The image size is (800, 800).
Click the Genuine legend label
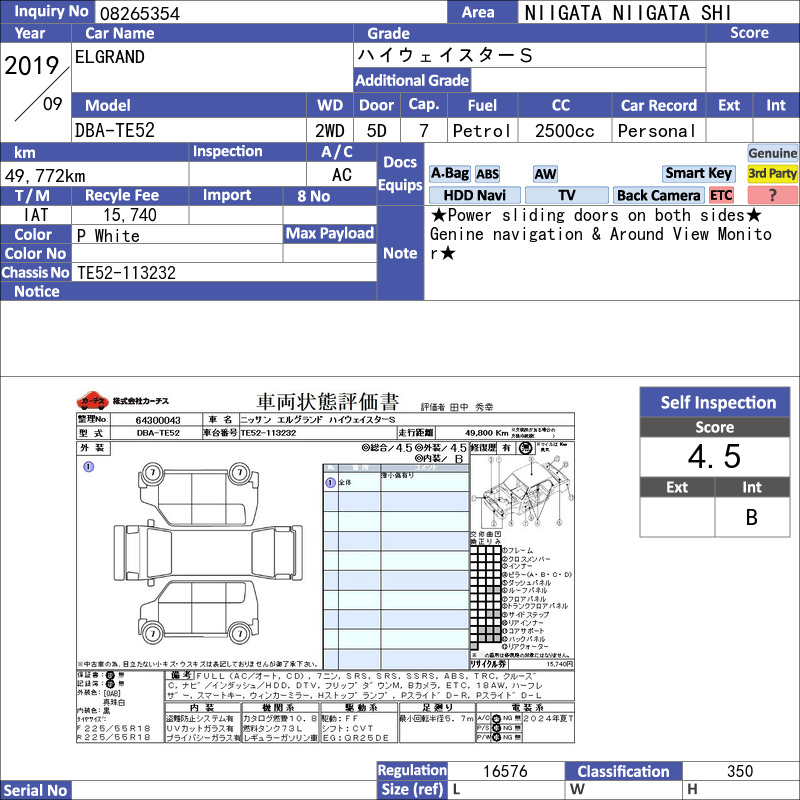pyautogui.click(x=773, y=153)
